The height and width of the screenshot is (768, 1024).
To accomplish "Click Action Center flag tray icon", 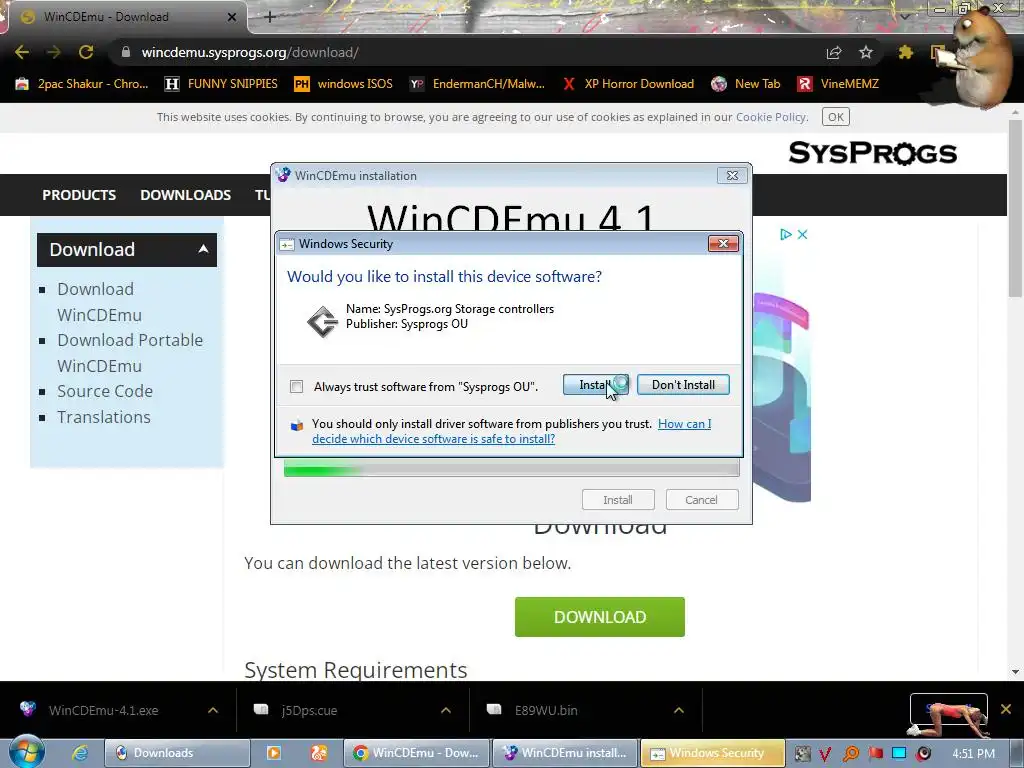I will pos(875,754).
